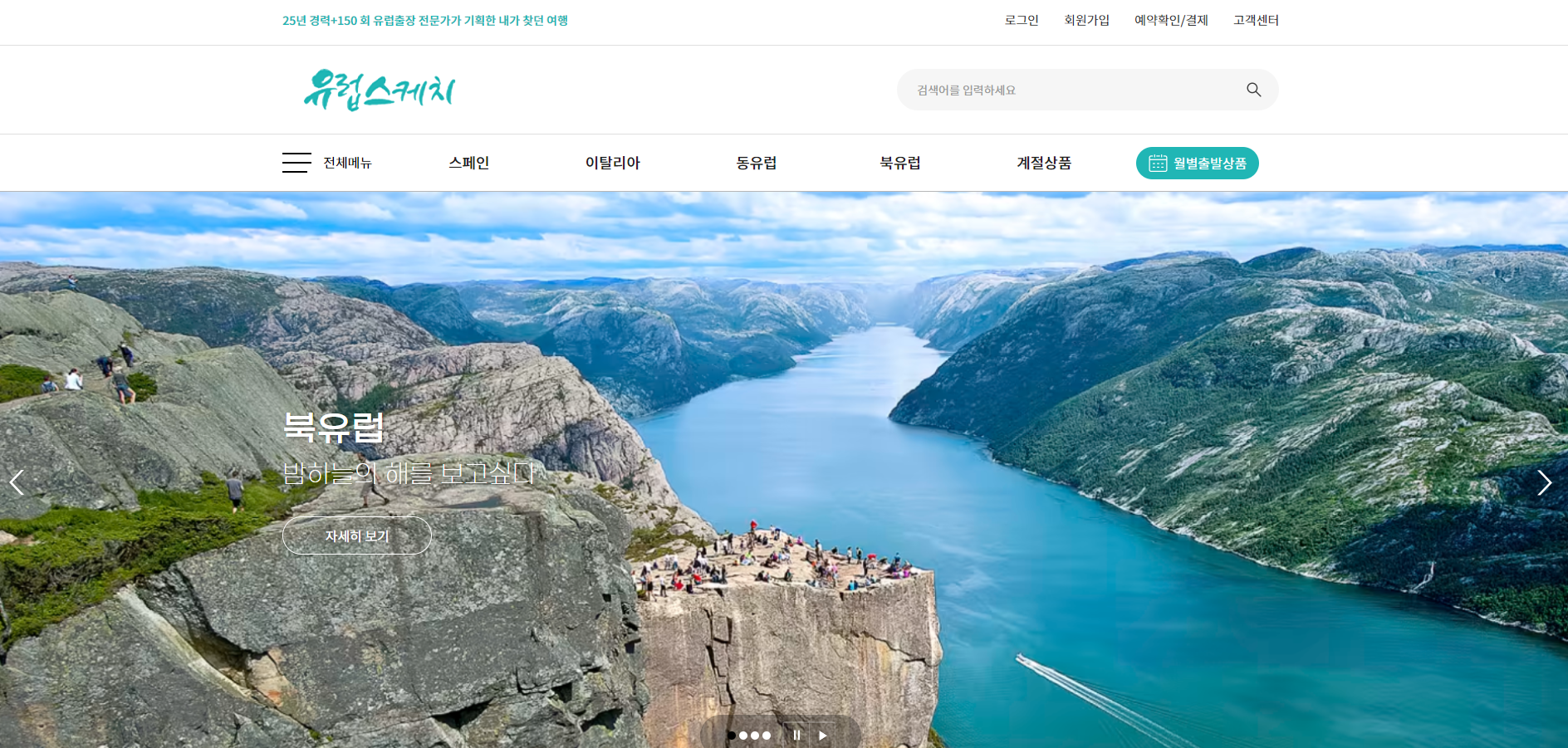Select the second slide indicator dot
The image size is (1568, 748).
tap(743, 736)
